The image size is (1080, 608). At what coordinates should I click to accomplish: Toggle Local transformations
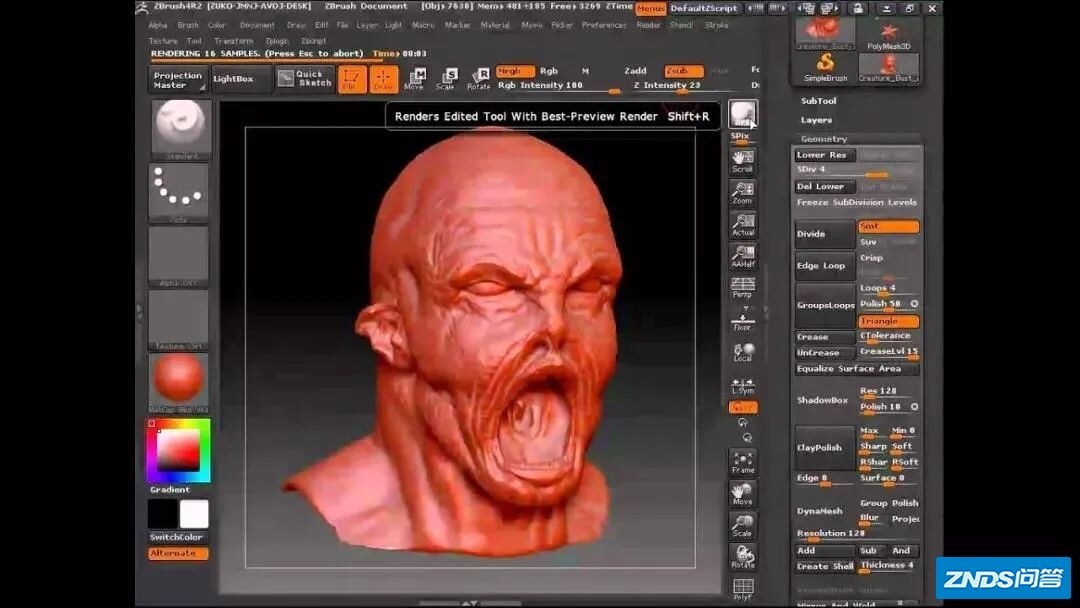pyautogui.click(x=742, y=353)
